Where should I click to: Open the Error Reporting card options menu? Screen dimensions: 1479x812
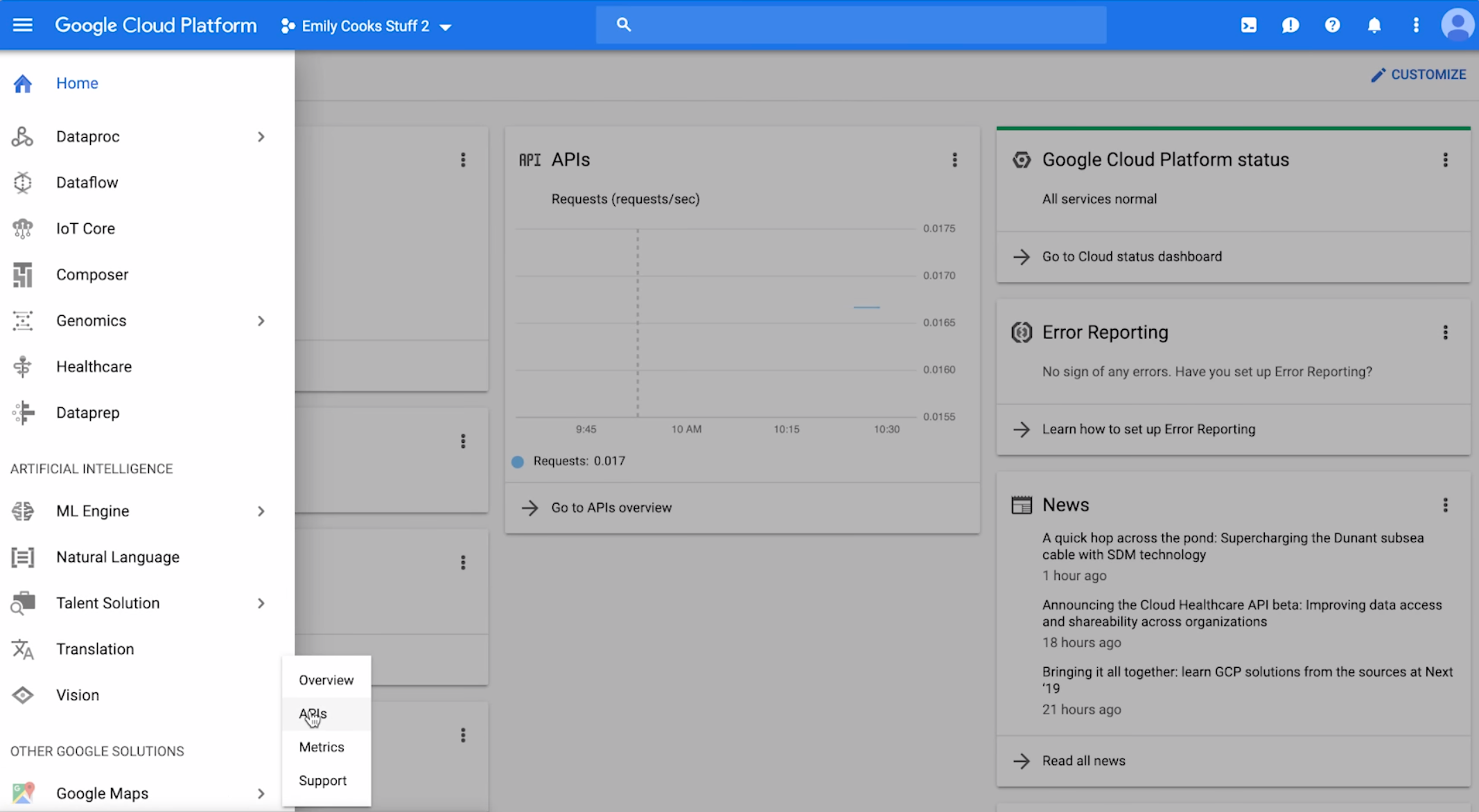[x=1445, y=333]
